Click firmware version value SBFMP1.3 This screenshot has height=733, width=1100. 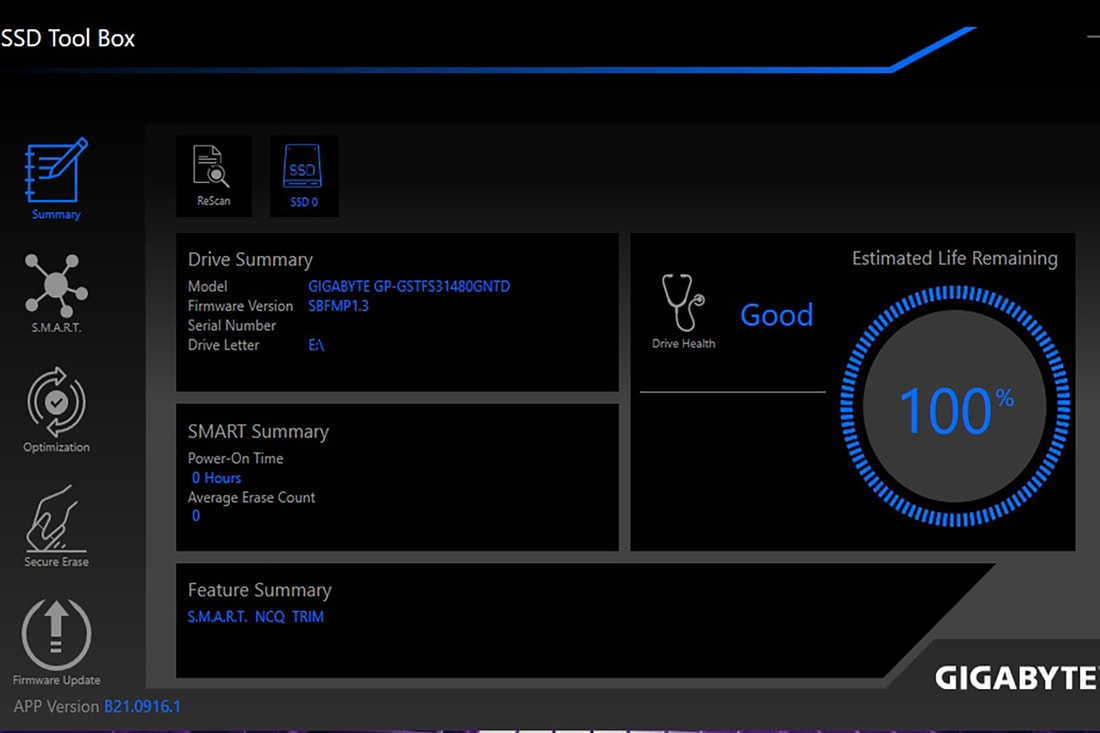(338, 306)
